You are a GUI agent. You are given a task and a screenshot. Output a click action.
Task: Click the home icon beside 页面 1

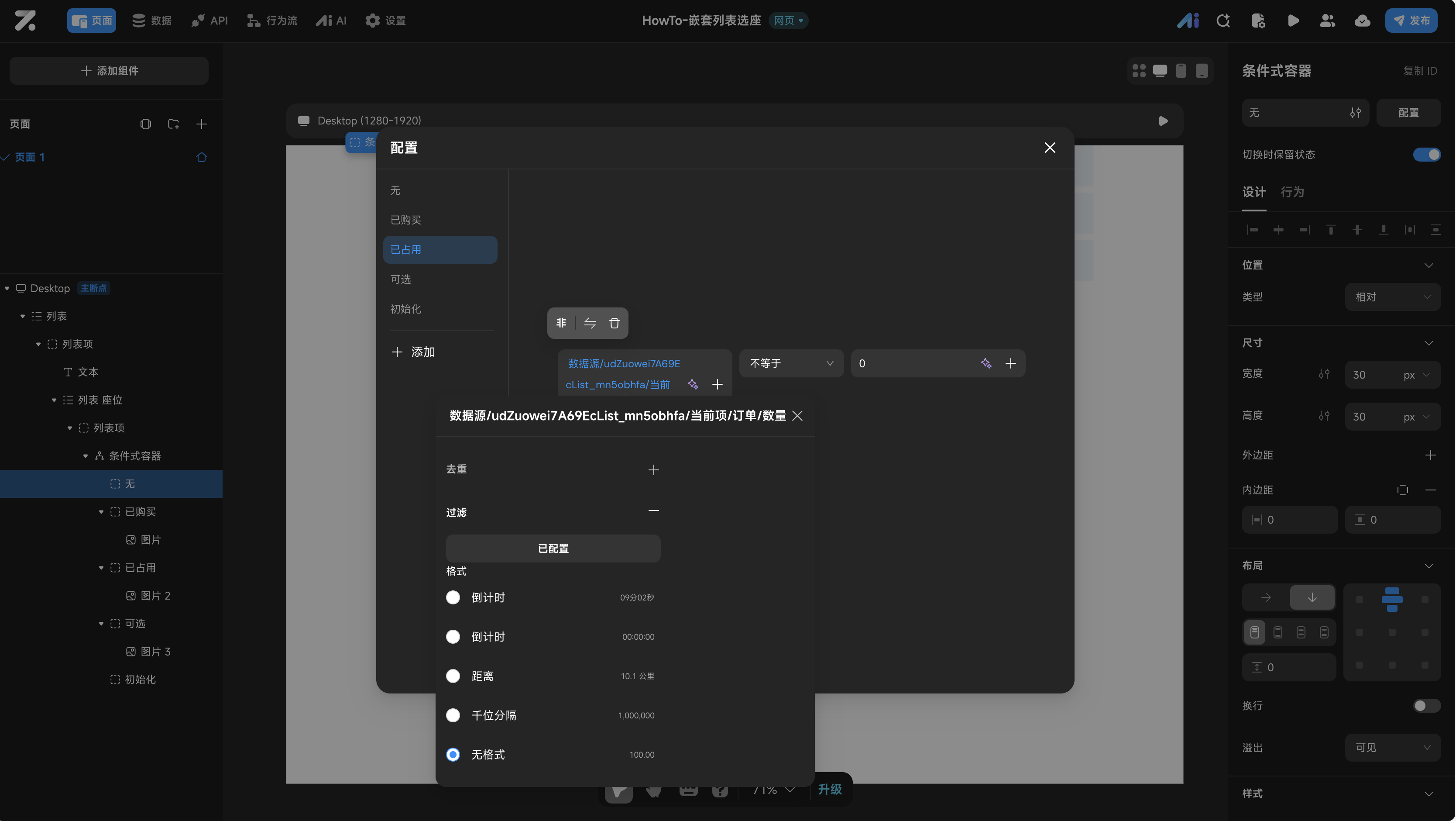[201, 157]
